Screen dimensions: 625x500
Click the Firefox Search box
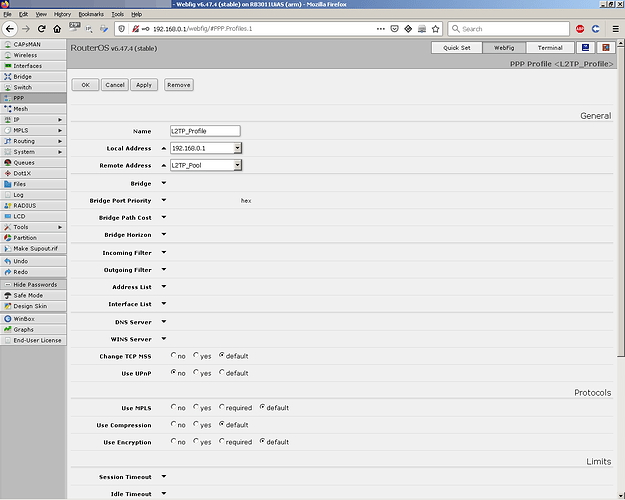point(509,29)
